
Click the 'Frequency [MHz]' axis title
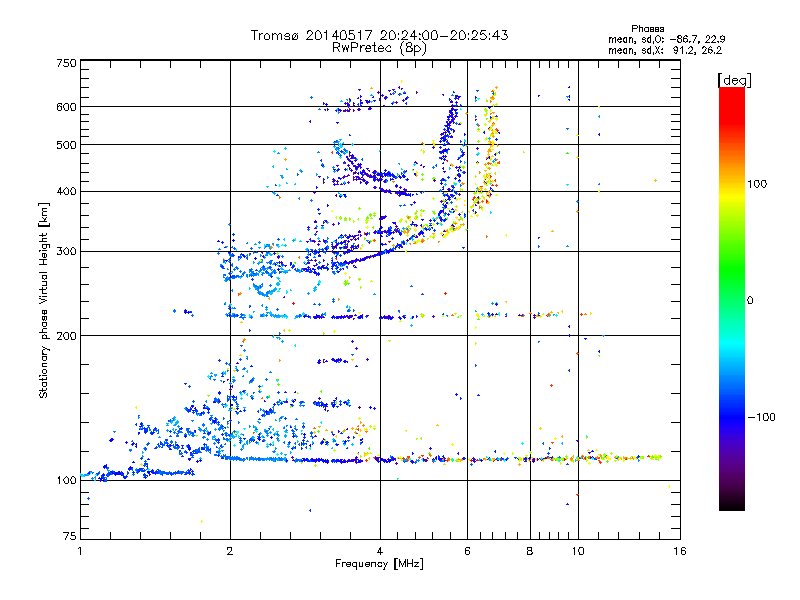(x=379, y=564)
